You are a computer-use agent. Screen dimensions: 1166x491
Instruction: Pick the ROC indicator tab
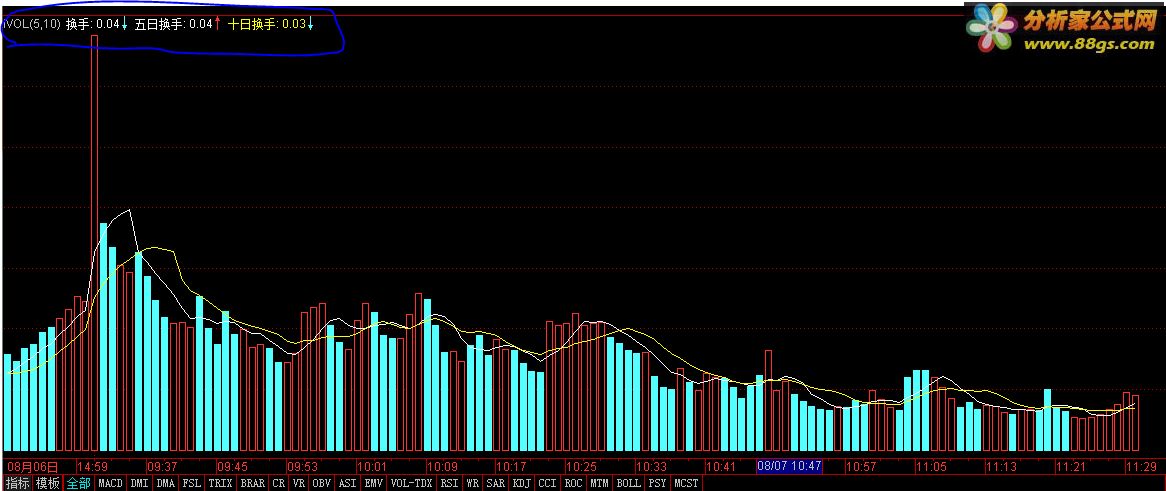573,484
